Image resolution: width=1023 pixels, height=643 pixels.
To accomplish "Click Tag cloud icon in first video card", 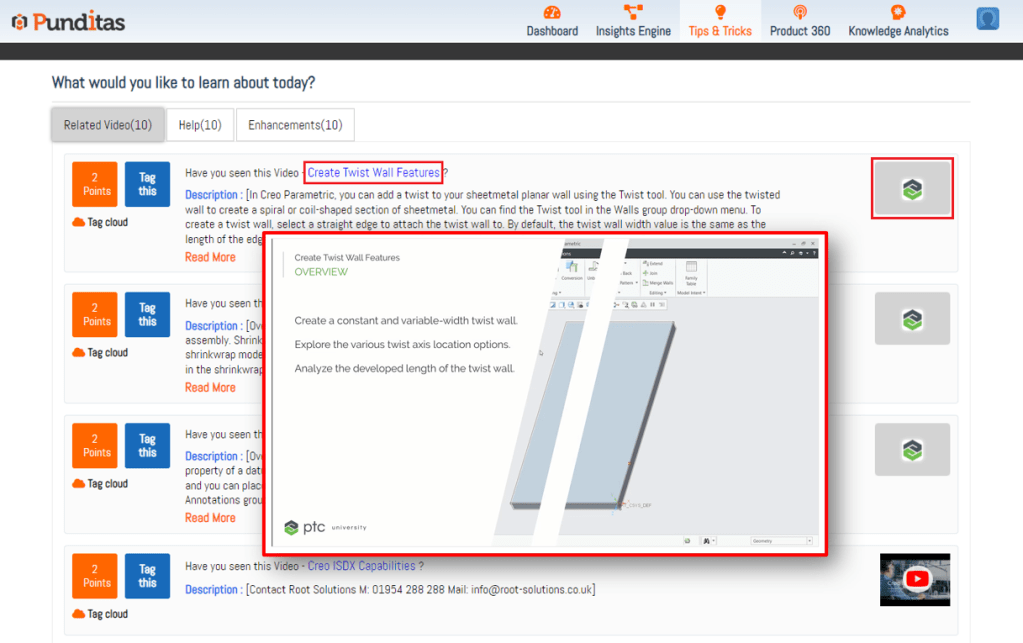I will pos(79,222).
